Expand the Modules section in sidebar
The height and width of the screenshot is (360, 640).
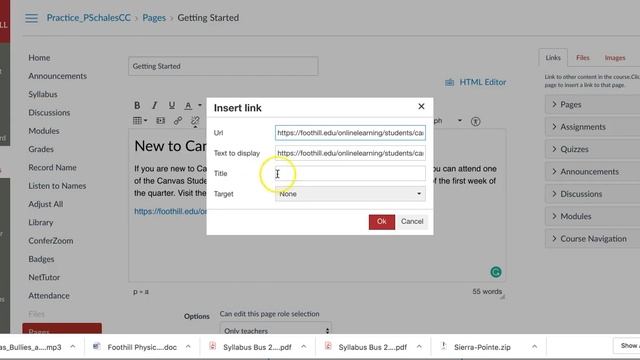[592, 216]
